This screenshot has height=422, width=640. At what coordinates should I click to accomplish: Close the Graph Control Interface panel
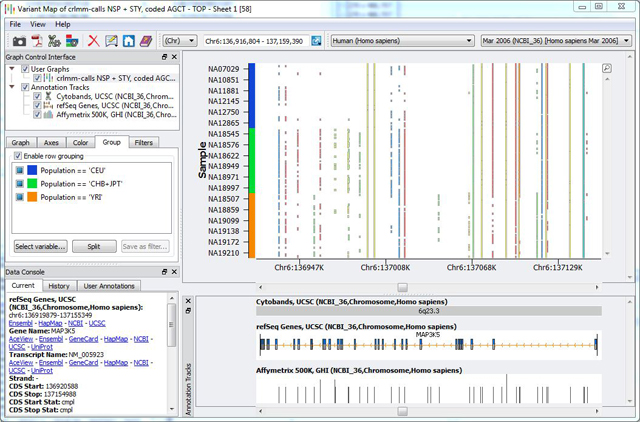coord(174,57)
